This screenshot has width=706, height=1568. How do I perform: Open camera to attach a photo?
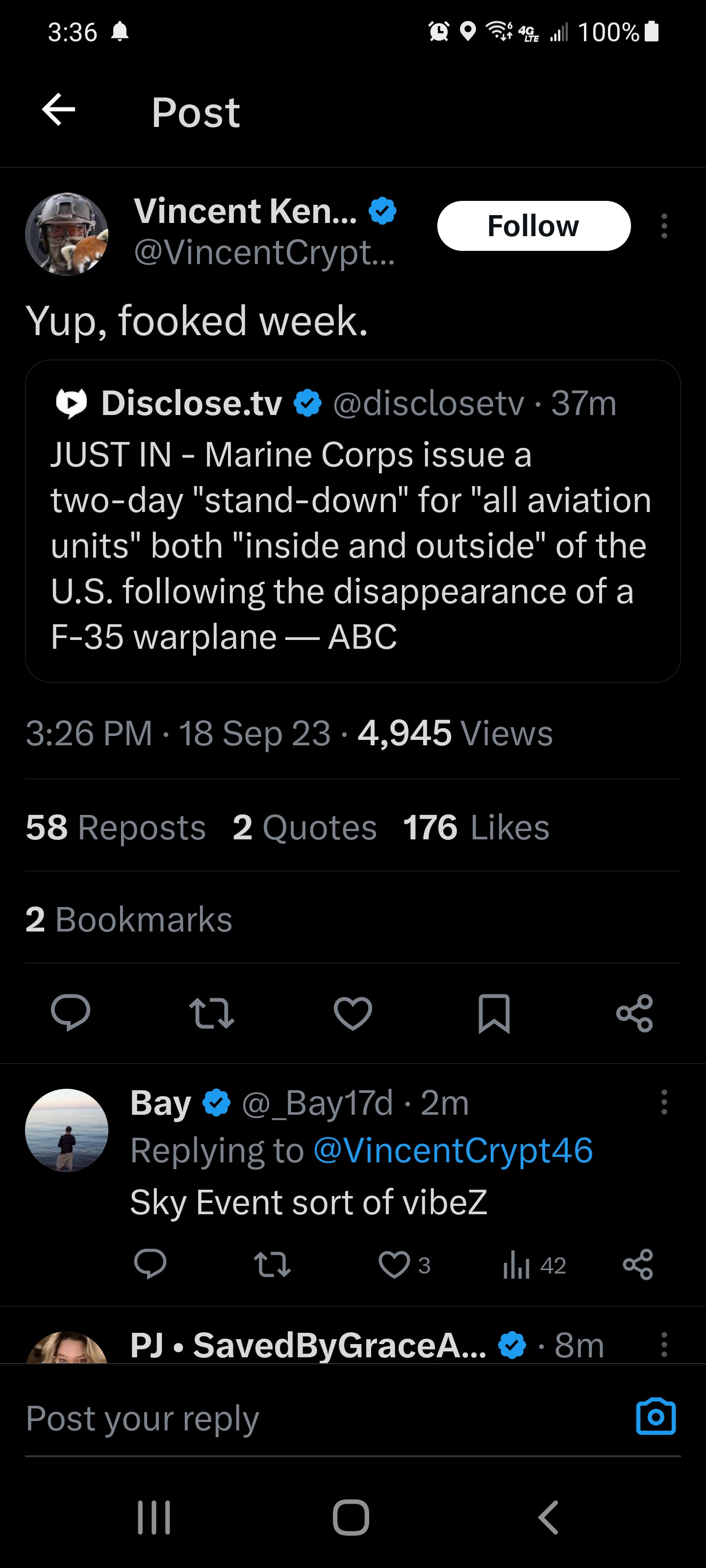tap(656, 1417)
